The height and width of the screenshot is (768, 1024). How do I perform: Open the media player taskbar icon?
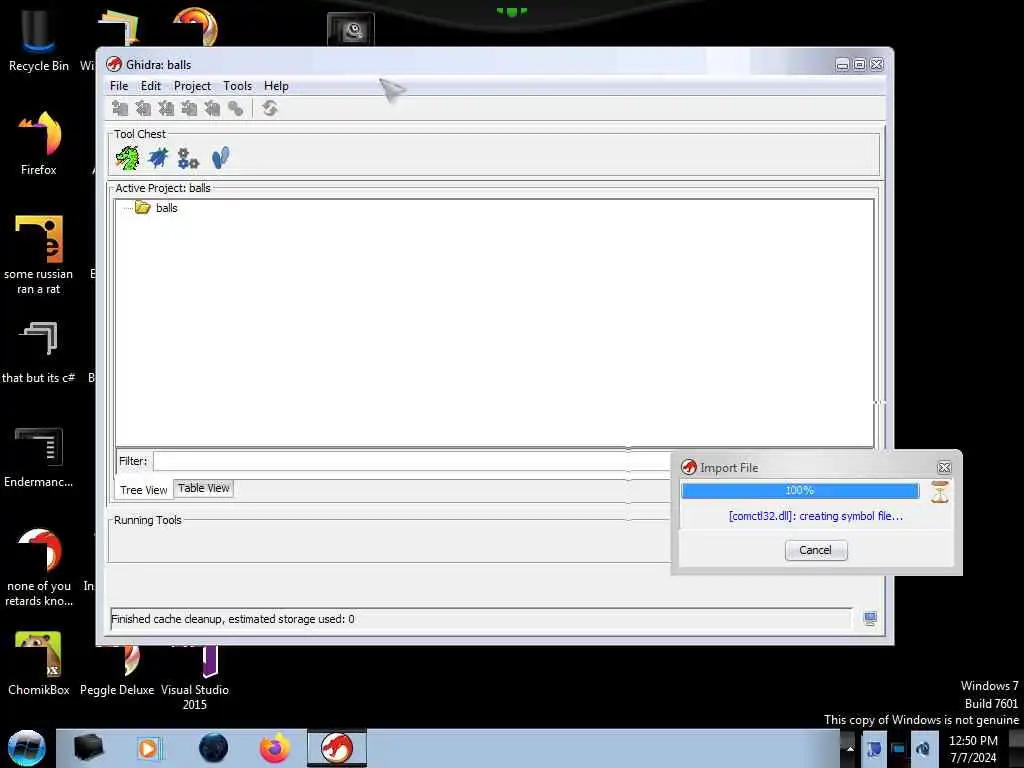(149, 748)
